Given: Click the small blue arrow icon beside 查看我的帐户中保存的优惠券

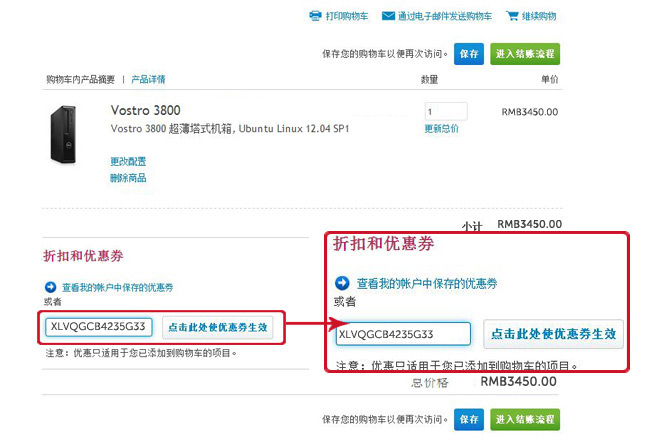Looking at the screenshot, I should coord(51,287).
